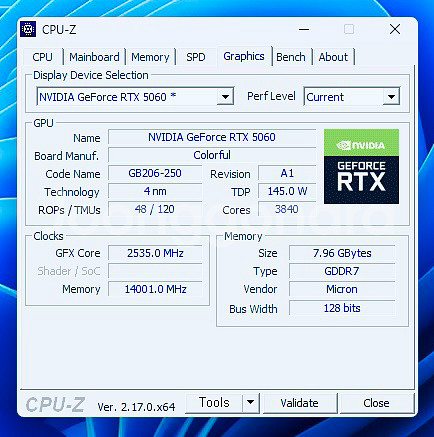Click the 'GFX Core' label
Screen dimensions: 434x437
coord(78,253)
